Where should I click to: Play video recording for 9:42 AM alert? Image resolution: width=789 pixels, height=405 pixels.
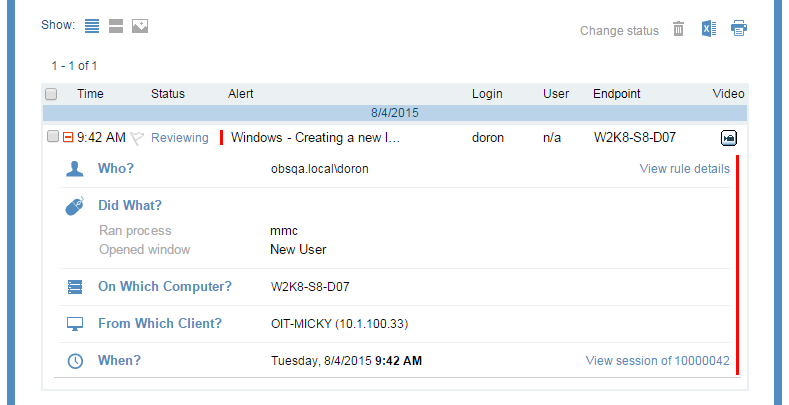[x=729, y=138]
